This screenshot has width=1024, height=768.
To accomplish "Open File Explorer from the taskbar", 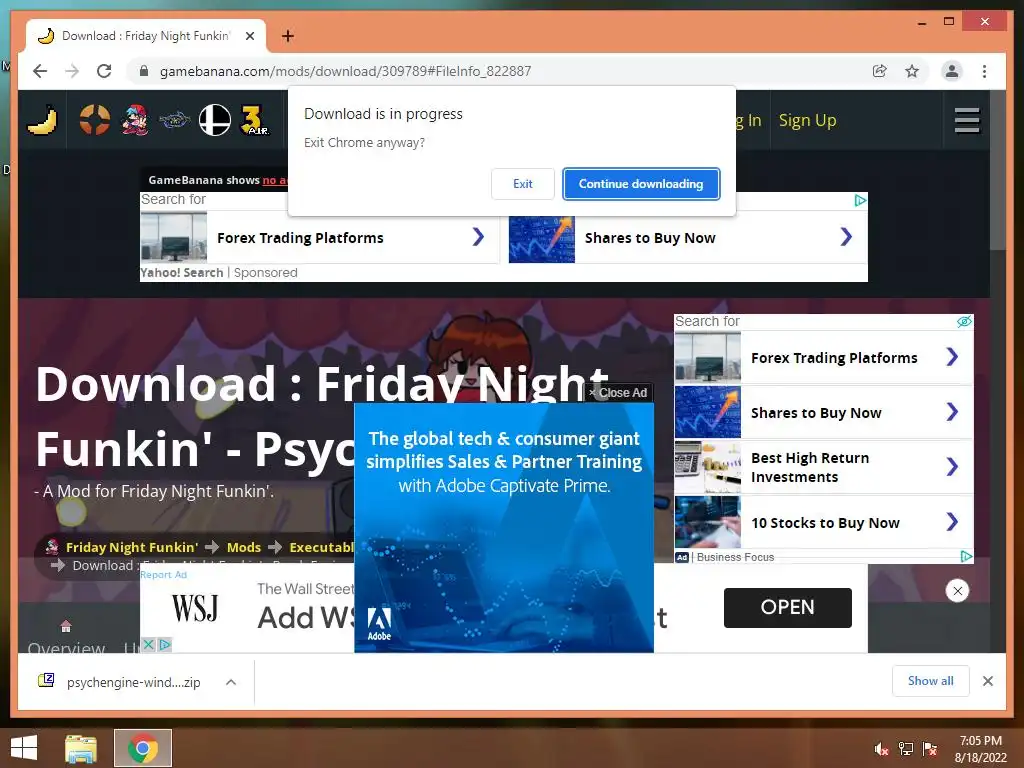I will tap(81, 748).
